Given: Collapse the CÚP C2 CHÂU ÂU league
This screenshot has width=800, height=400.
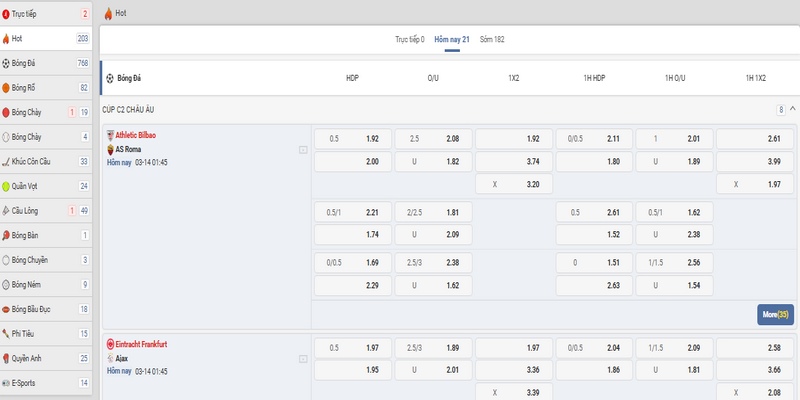Looking at the screenshot, I should pos(792,109).
